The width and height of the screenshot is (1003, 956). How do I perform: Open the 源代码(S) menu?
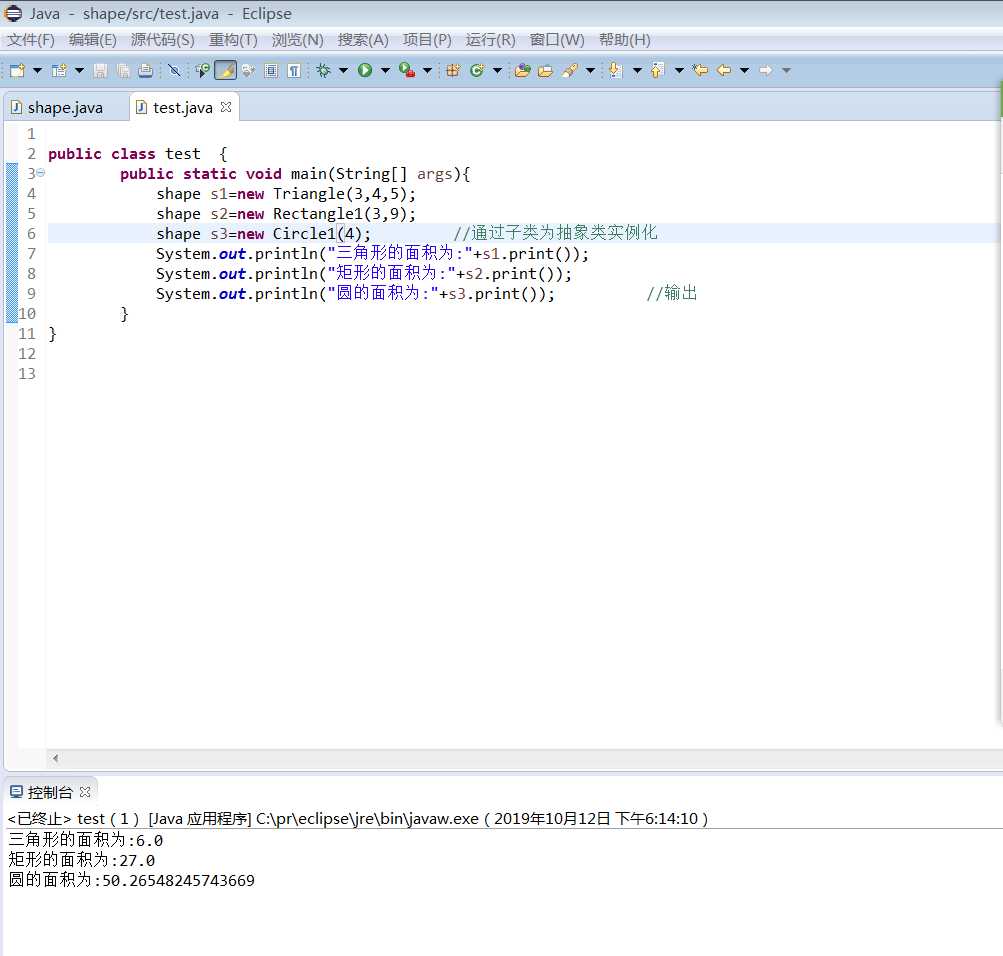(x=162, y=40)
